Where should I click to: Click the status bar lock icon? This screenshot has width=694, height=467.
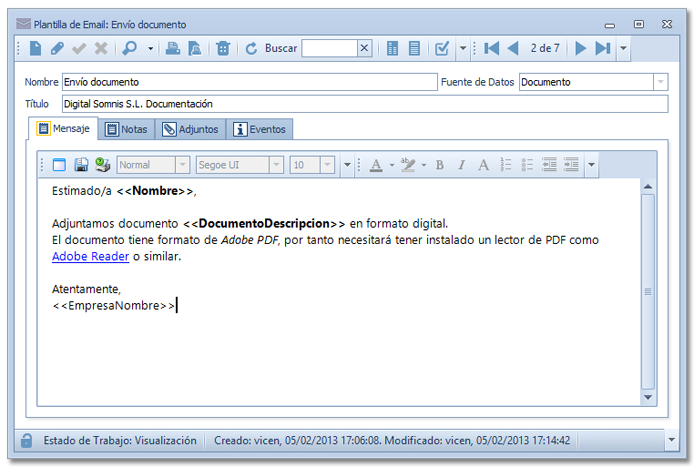27,440
